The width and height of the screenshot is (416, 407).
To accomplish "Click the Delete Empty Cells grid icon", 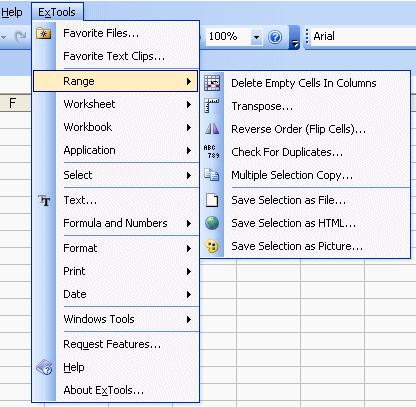I will pos(212,83).
